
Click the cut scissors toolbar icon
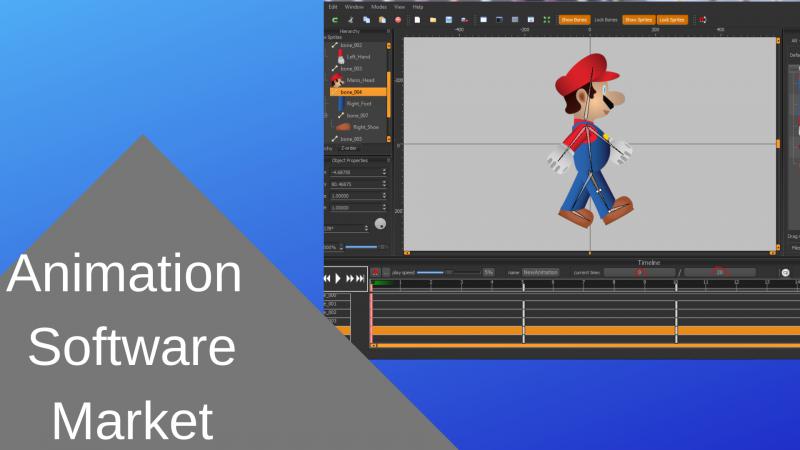coord(351,20)
